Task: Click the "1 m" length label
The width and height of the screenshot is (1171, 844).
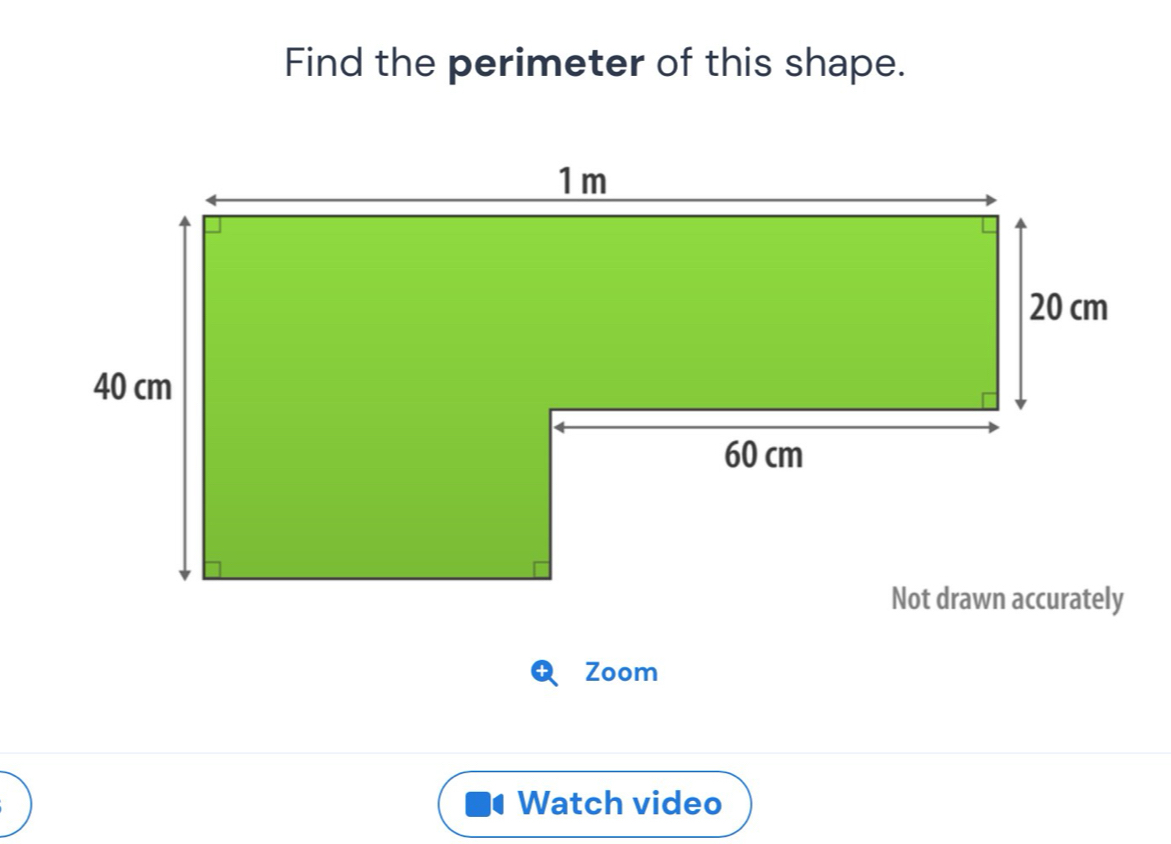Action: coord(583,181)
